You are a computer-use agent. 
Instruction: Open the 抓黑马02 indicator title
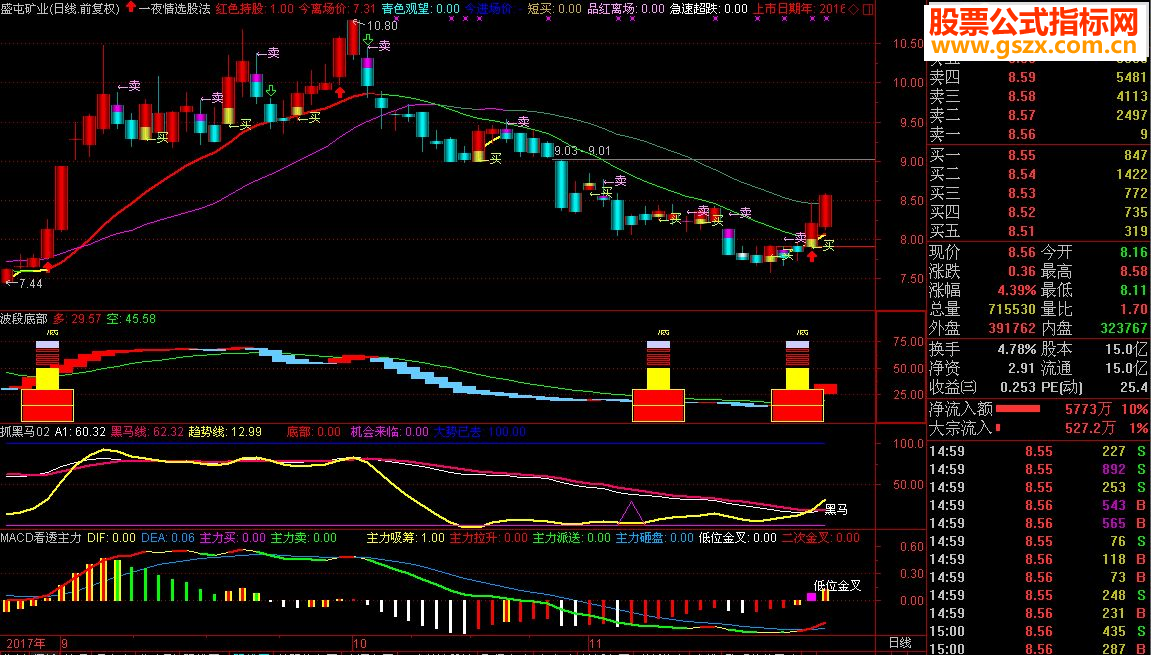click(x=25, y=432)
